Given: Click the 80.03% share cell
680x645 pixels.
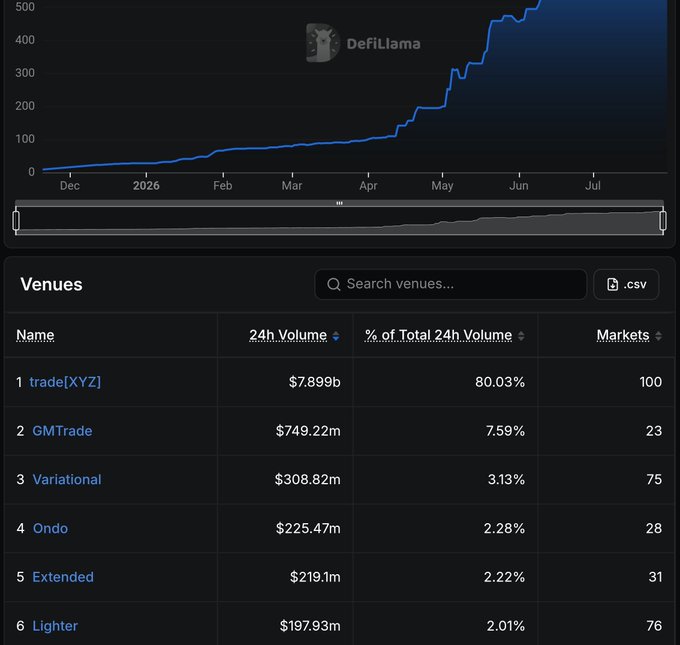Looking at the screenshot, I should click(500, 382).
